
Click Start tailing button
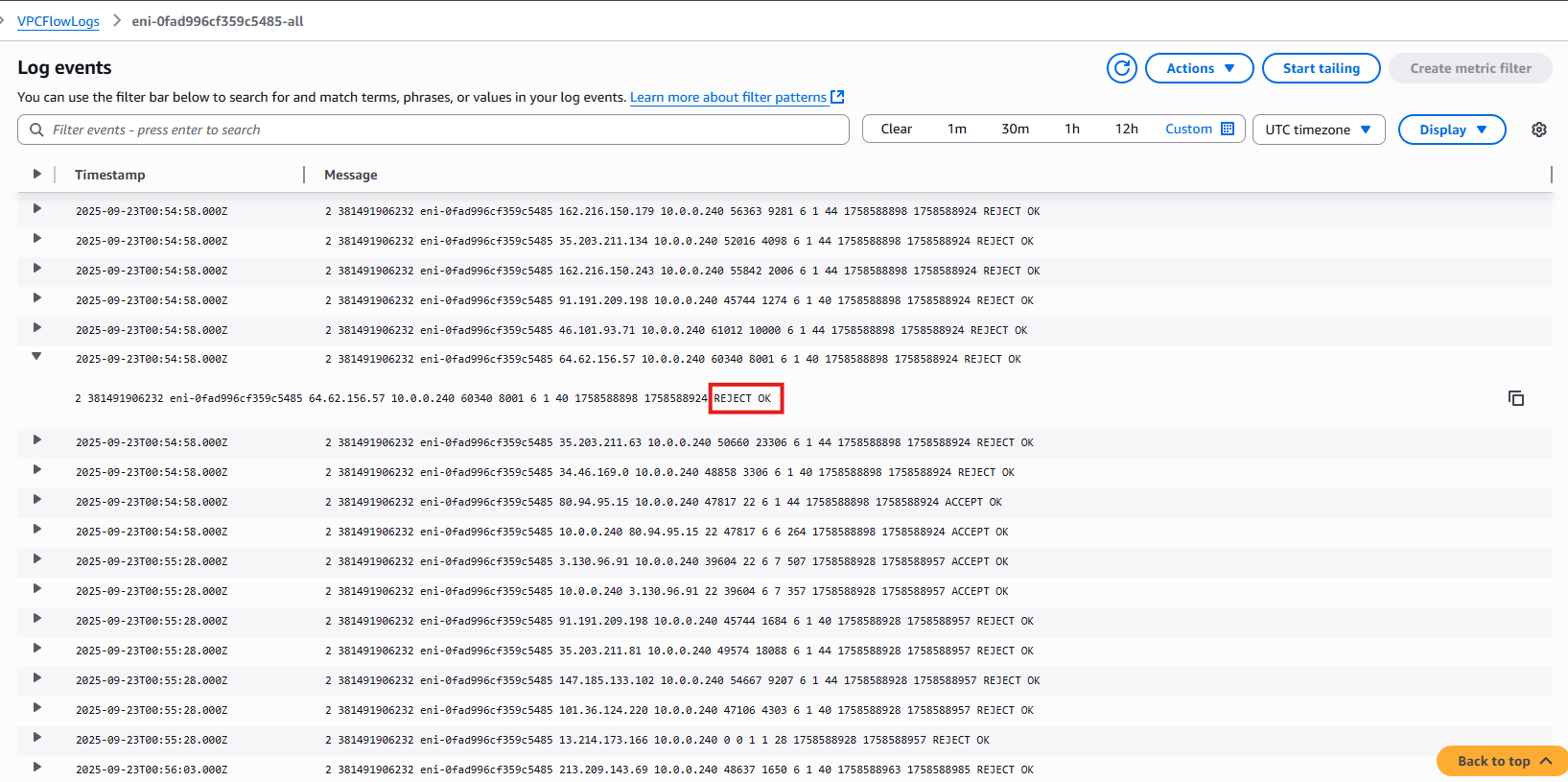click(1321, 68)
